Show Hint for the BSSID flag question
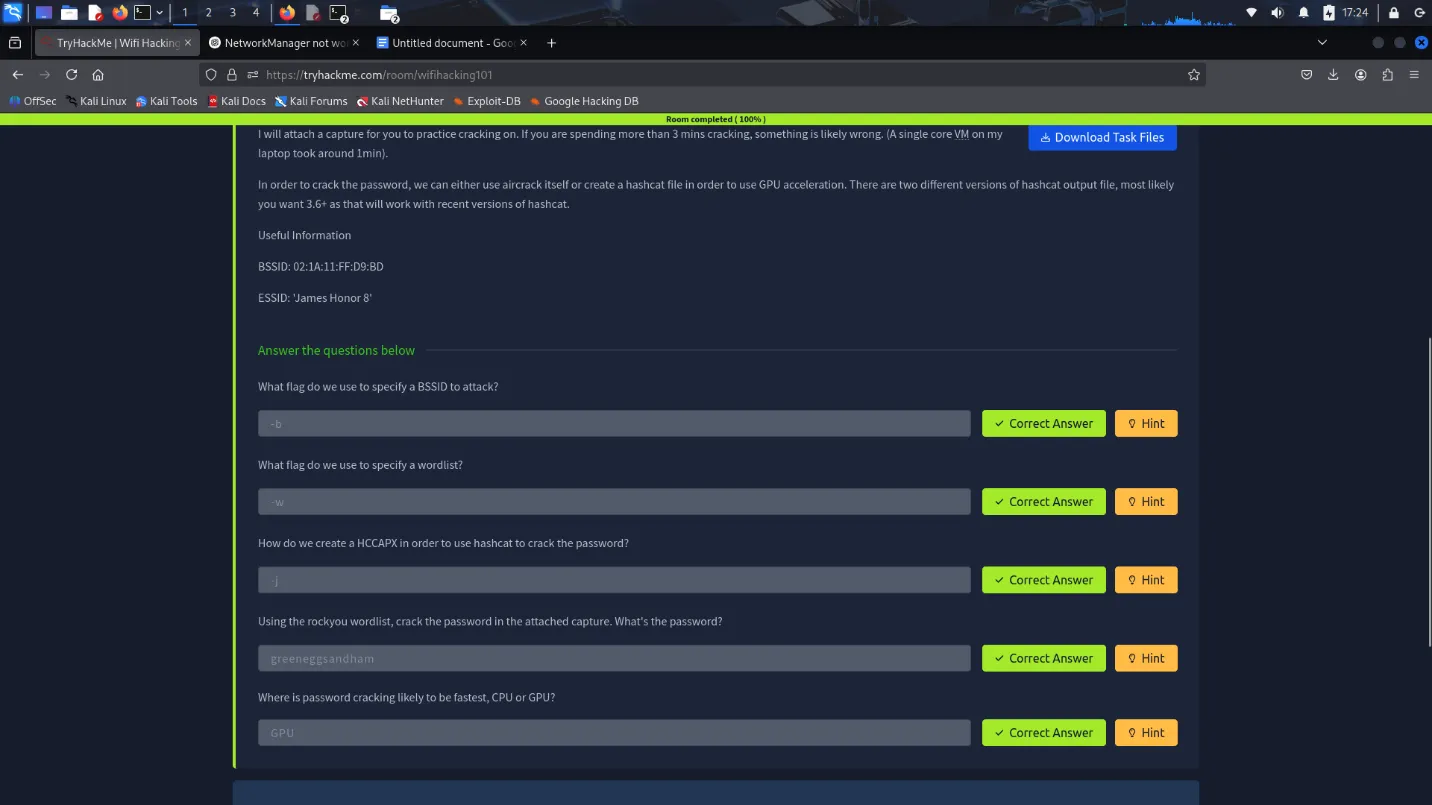This screenshot has width=1432, height=805. (1146, 424)
